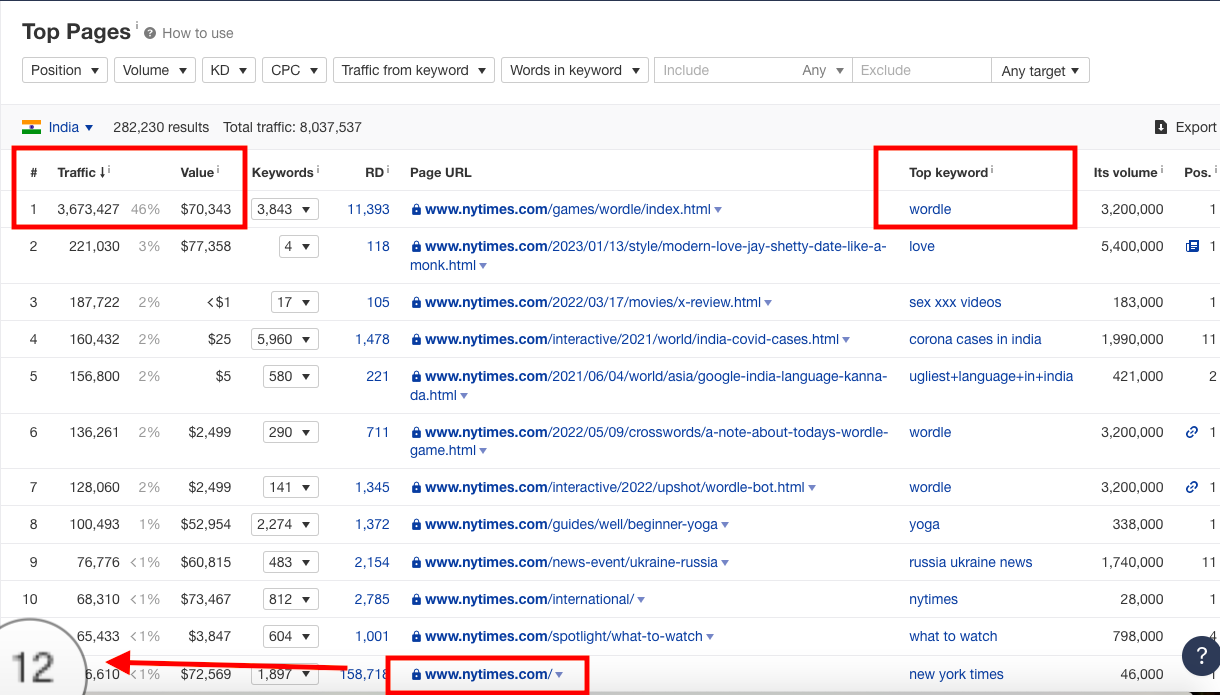Click the traffic value 3,673,427
1220x695 pixels.
coord(88,209)
